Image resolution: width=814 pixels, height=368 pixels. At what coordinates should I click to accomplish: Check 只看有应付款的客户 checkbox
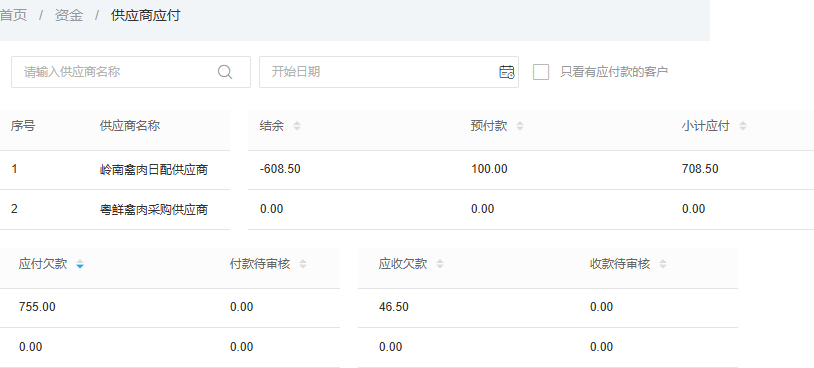tap(541, 72)
